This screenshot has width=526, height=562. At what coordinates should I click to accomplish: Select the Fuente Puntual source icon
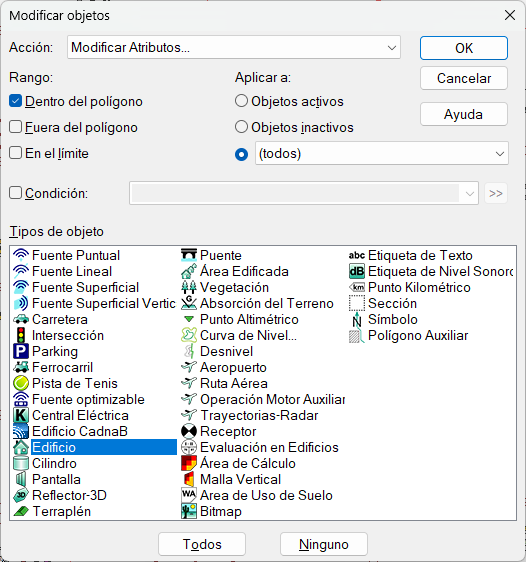[21, 255]
